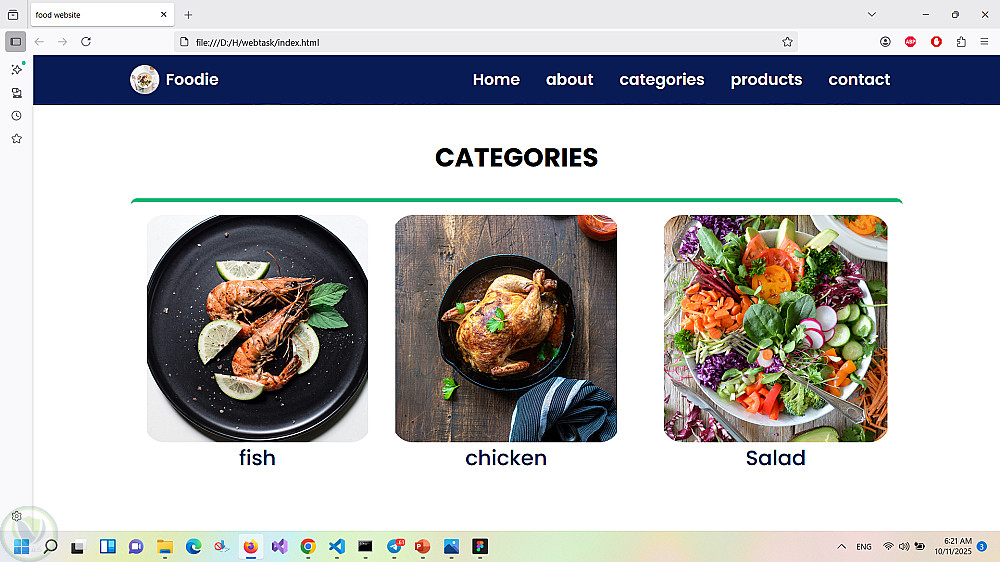Open the list all tabs dropdown arrow

coord(872,15)
